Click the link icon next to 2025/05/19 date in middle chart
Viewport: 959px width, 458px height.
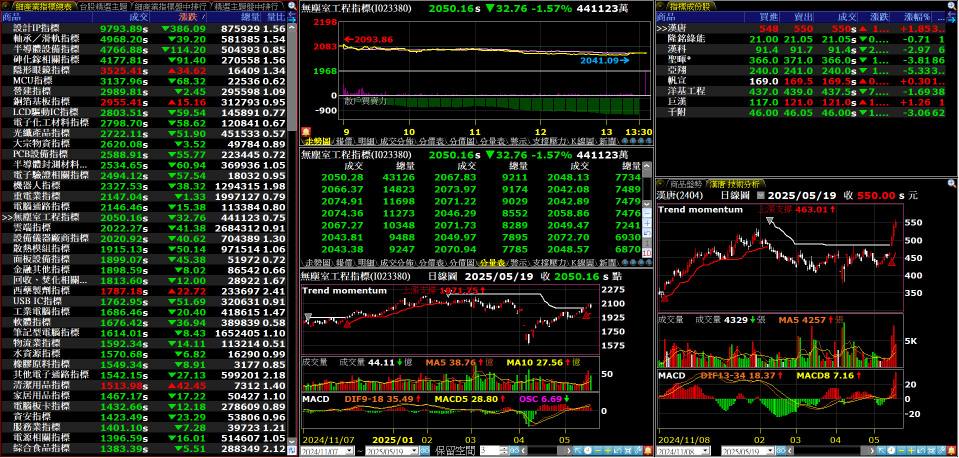(x=423, y=451)
